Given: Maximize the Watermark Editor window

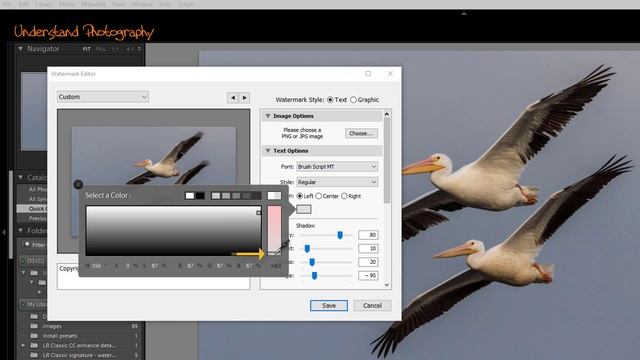Looking at the screenshot, I should 368,73.
